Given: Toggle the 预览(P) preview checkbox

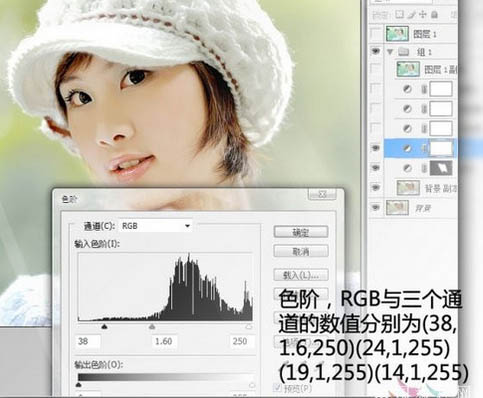Looking at the screenshot, I should coord(277,387).
